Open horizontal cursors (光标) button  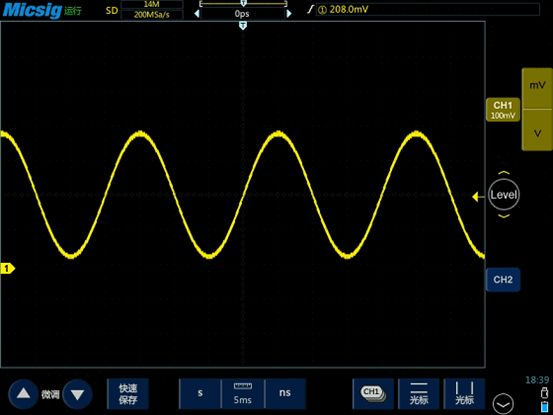click(x=419, y=394)
